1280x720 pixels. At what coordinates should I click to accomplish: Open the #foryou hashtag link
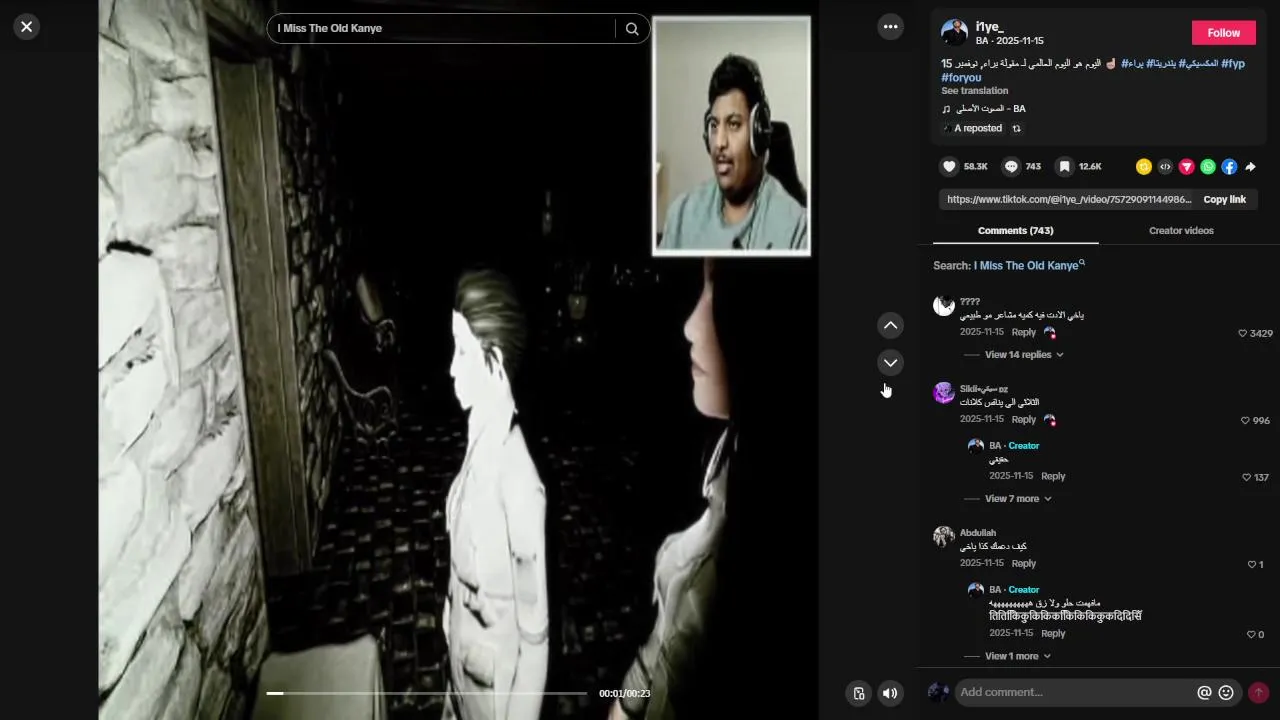(x=961, y=78)
